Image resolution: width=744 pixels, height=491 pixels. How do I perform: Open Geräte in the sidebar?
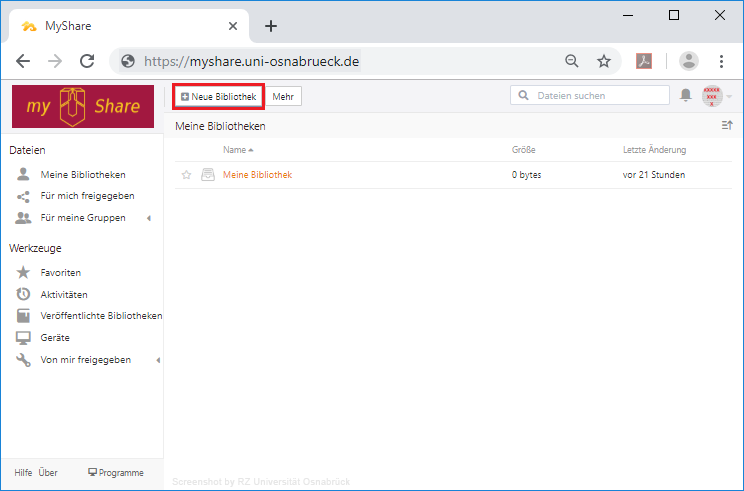[55, 338]
